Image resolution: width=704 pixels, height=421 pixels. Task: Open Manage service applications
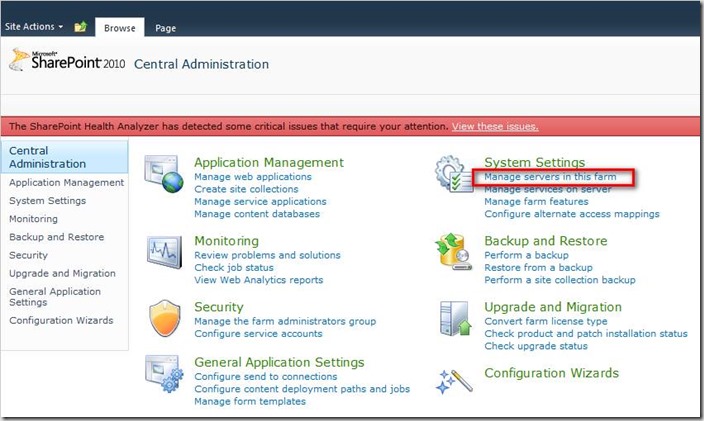(x=260, y=202)
